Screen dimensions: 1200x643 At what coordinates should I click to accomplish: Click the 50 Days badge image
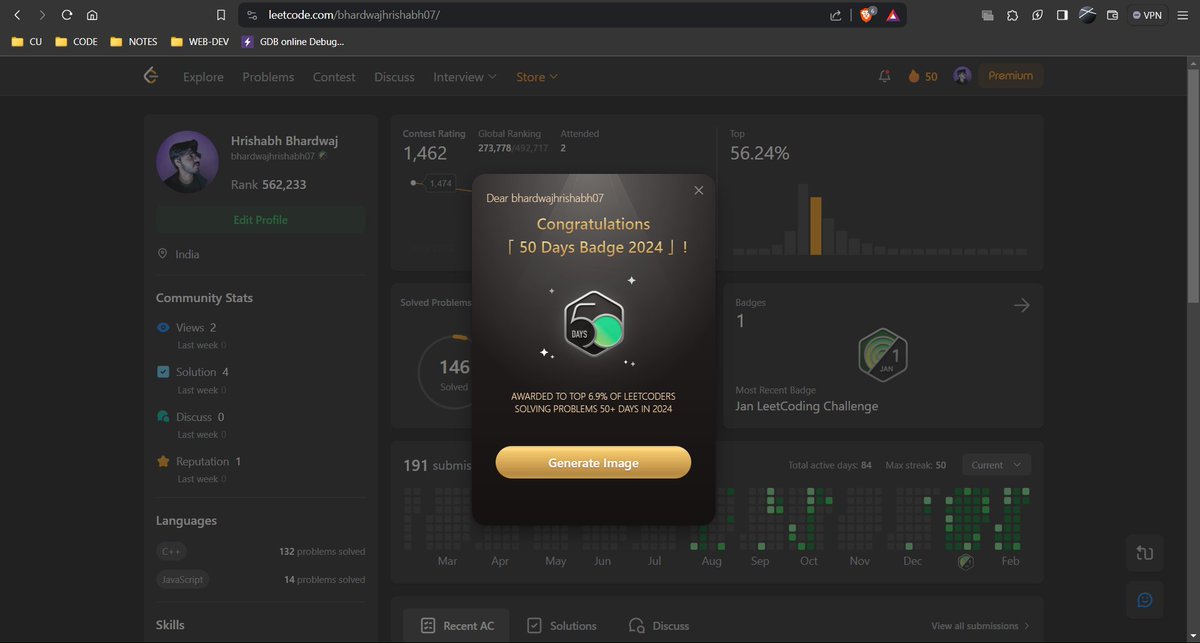pos(594,325)
